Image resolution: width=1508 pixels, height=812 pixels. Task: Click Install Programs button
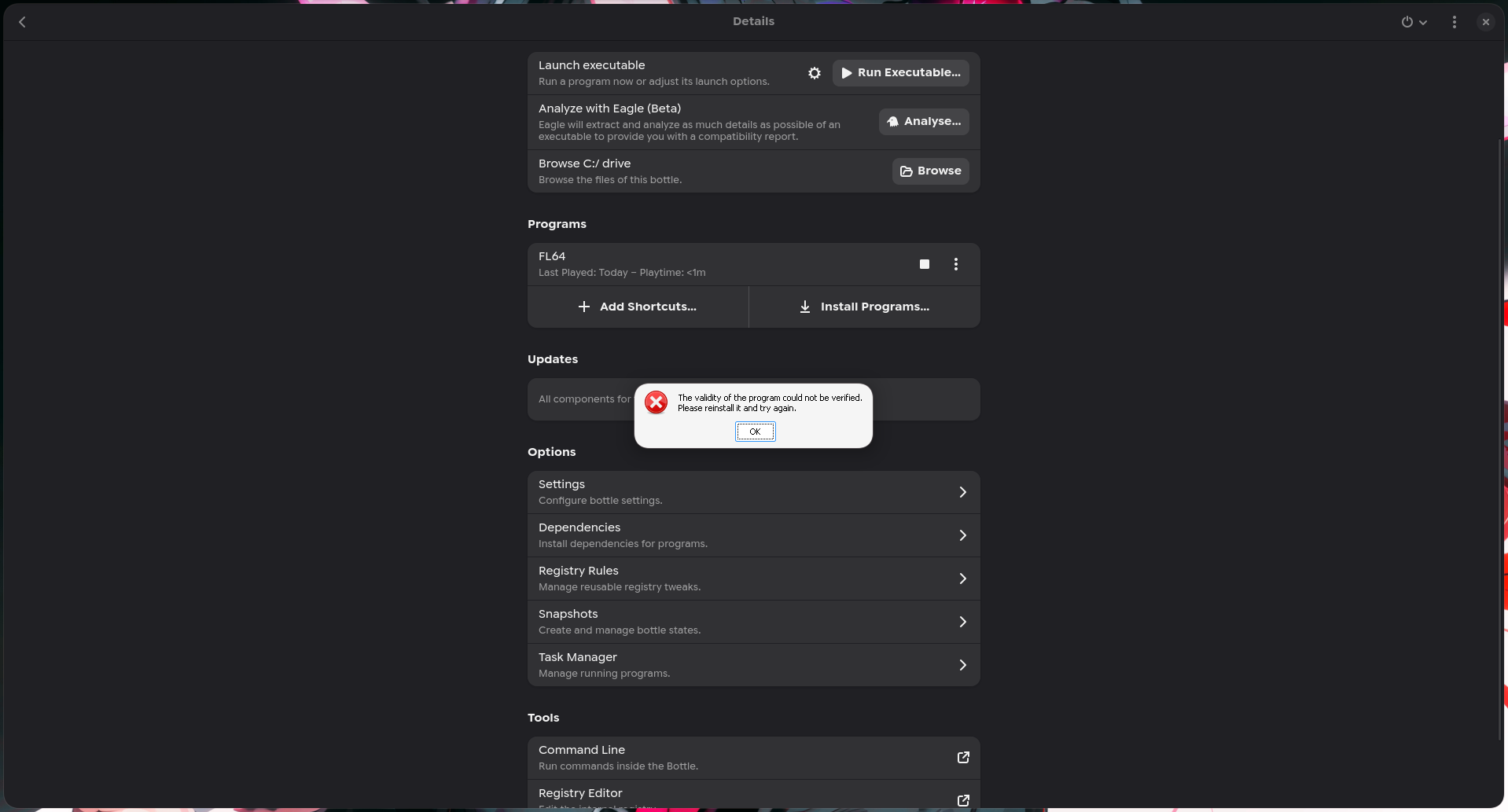tap(864, 307)
